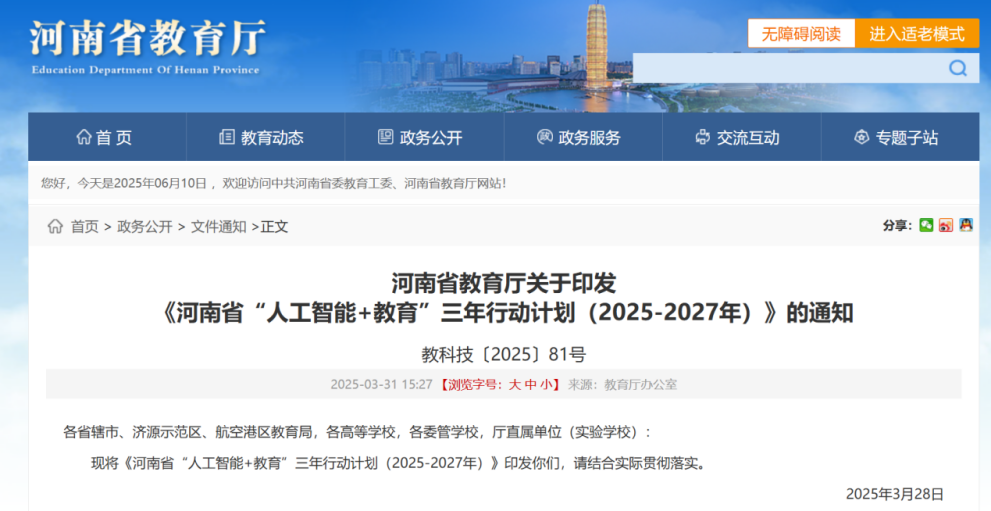Viewport: 991px width, 511px height.
Task: Click the house icon in the breadcrumb
Action: 55,227
